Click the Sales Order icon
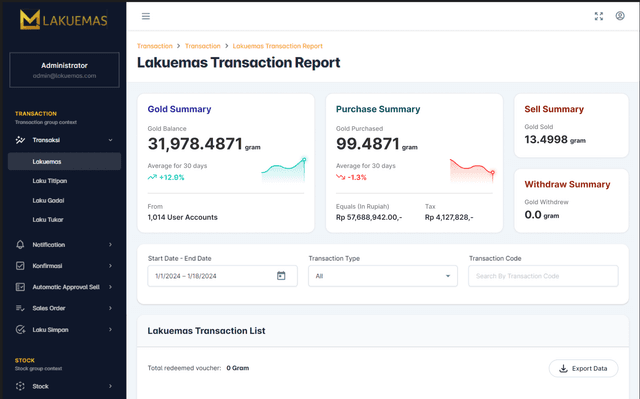The height and width of the screenshot is (399, 640). [x=20, y=308]
